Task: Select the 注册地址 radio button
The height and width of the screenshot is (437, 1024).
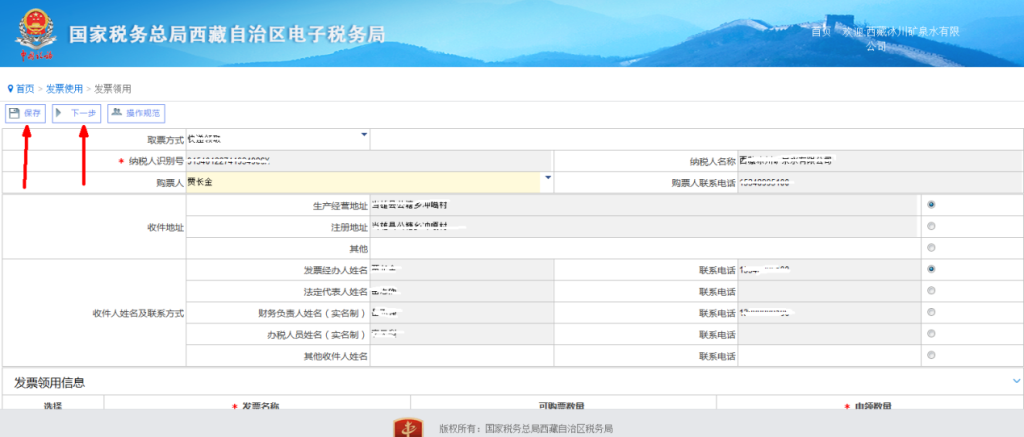Action: point(932,226)
